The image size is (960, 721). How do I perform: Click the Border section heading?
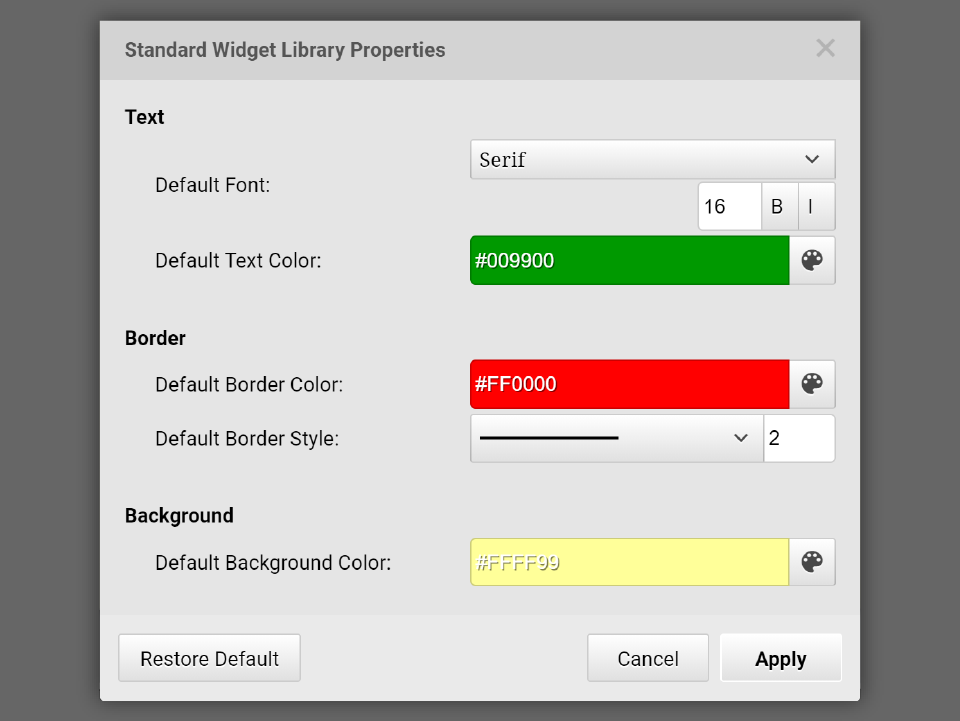[x=155, y=338]
